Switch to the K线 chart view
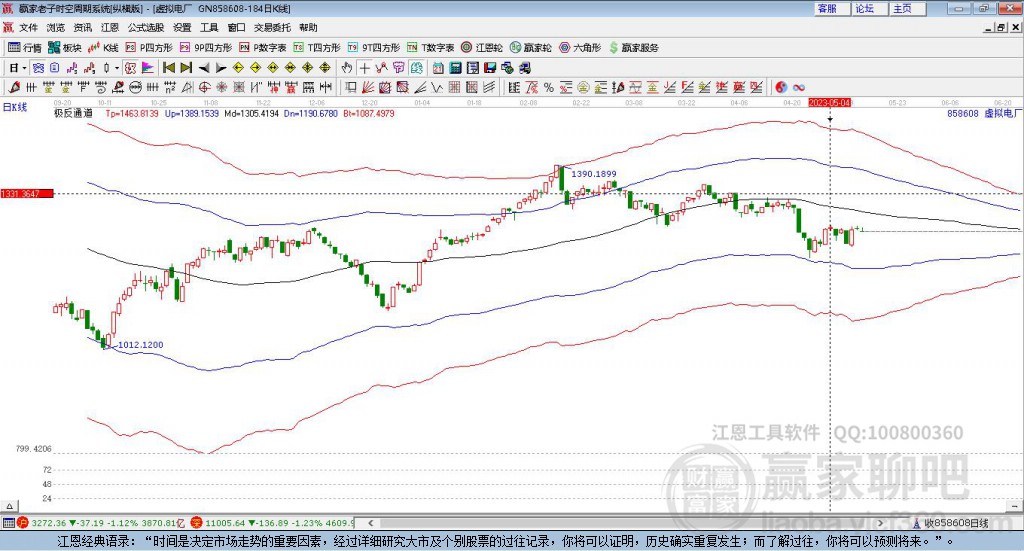This screenshot has width=1024, height=551. tap(103, 48)
